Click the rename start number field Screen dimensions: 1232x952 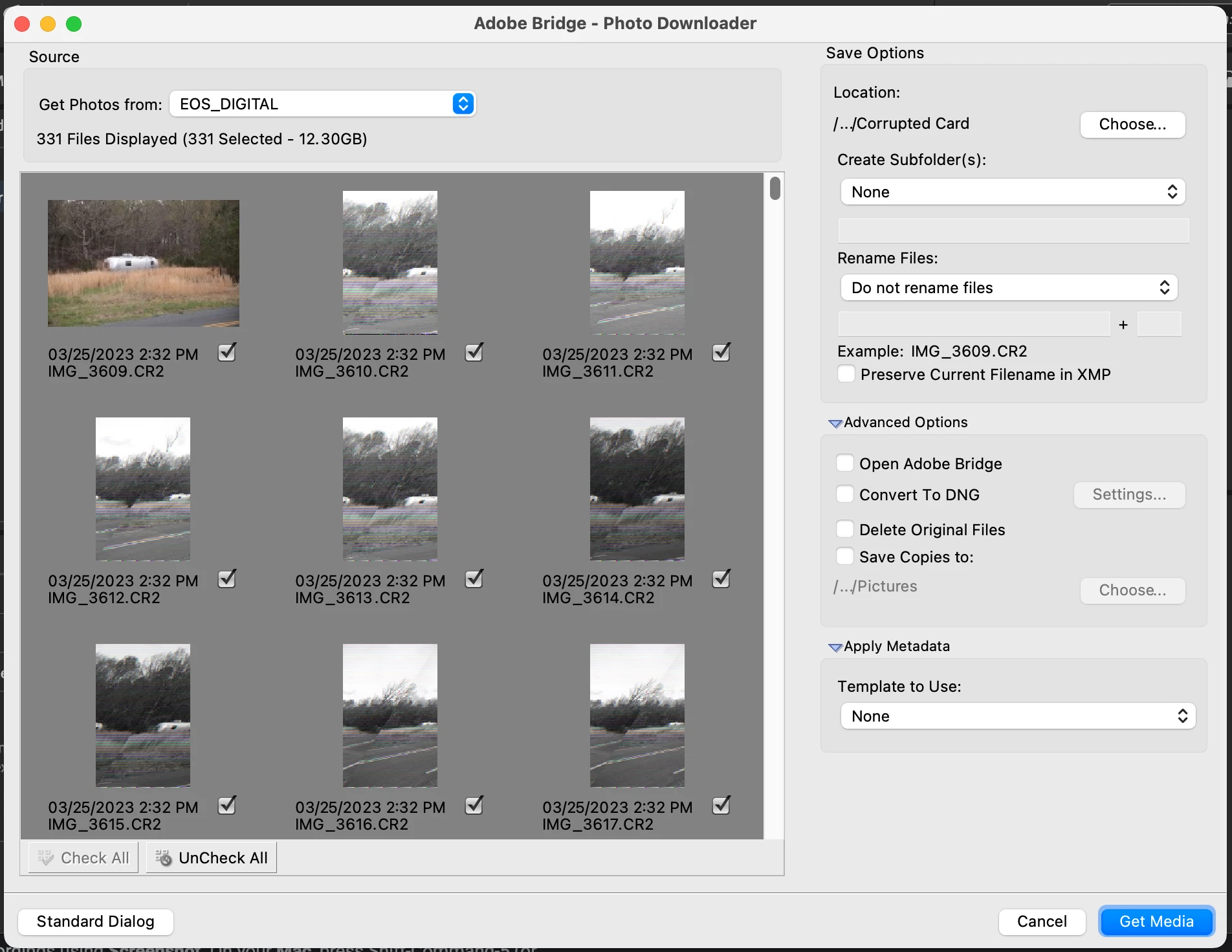1160,324
